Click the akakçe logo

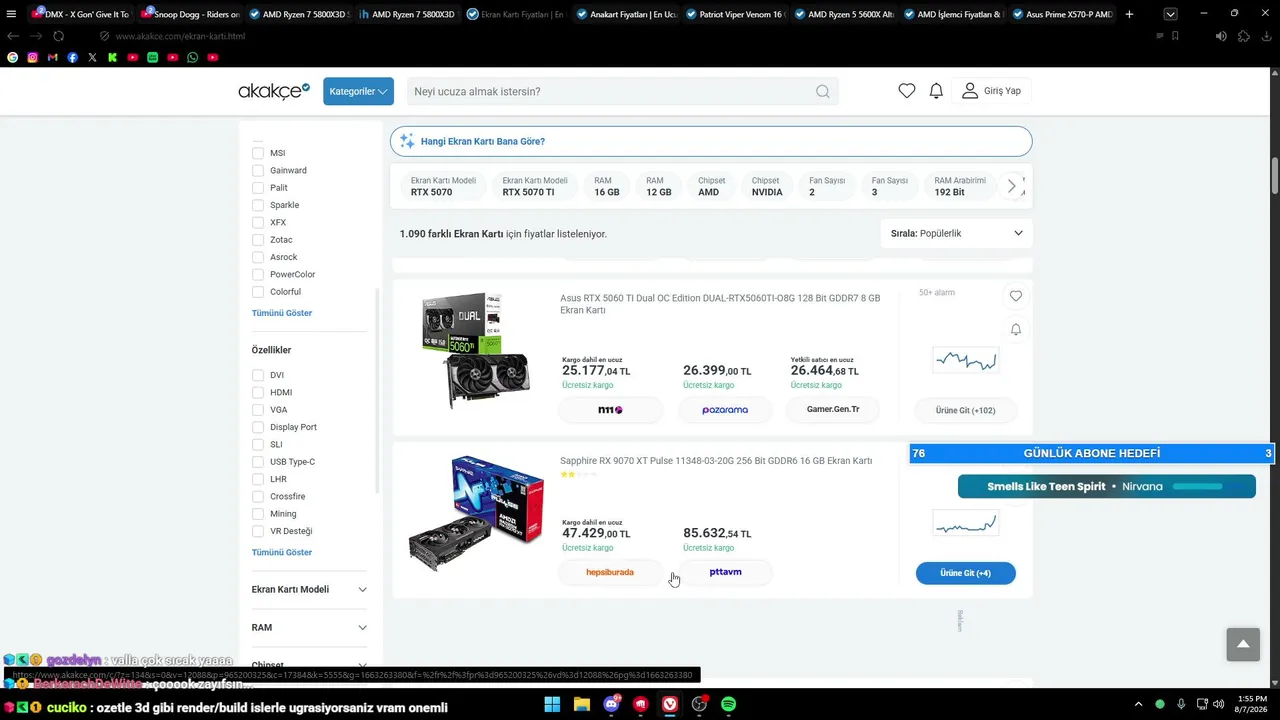[x=274, y=91]
